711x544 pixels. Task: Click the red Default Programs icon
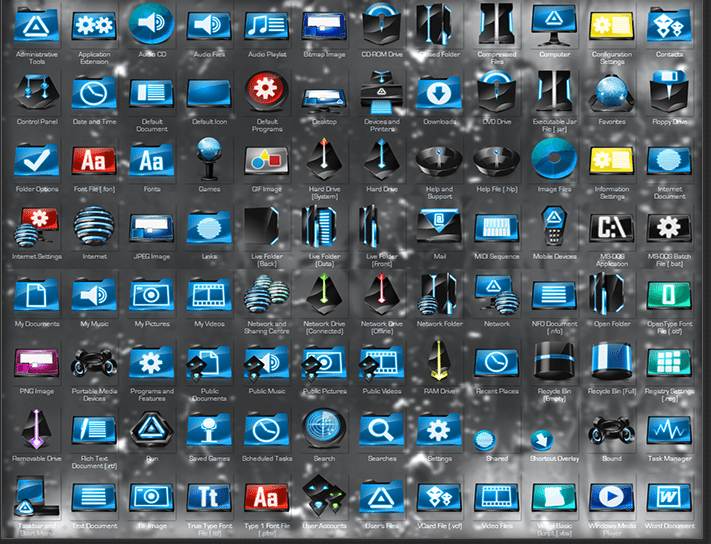click(267, 89)
